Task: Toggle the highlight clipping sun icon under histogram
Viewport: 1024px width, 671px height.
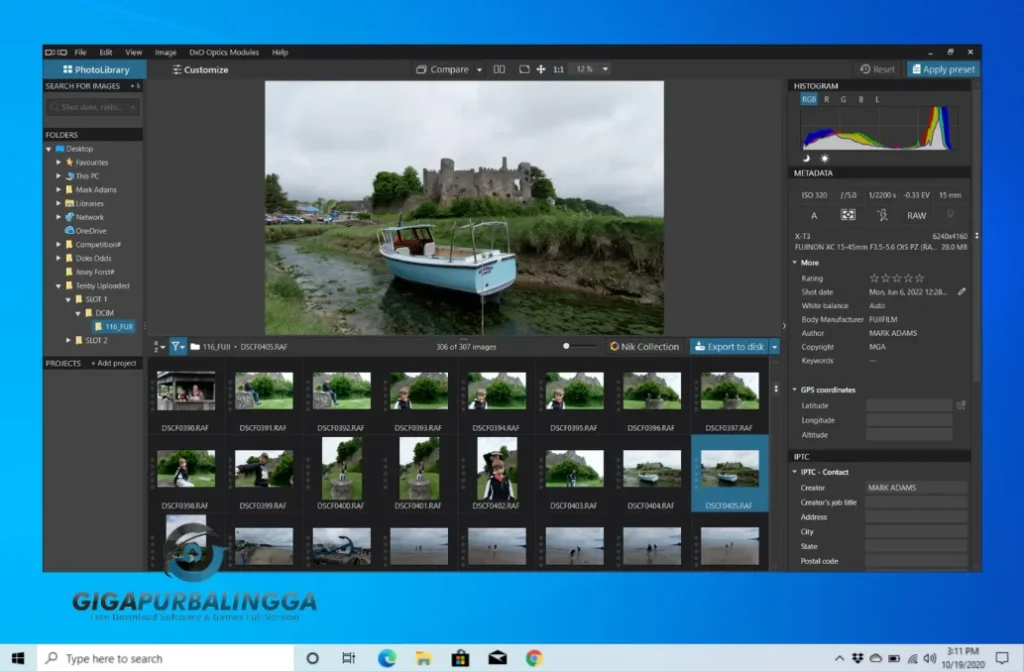Action: 825,158
